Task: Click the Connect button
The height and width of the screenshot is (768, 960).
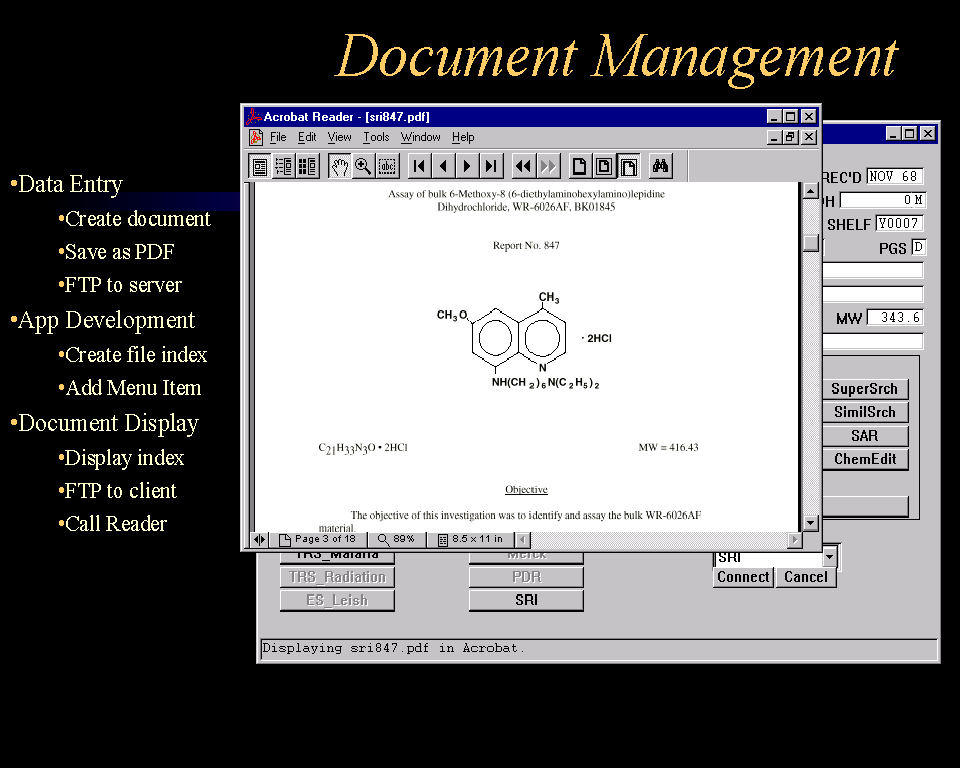Action: click(743, 577)
